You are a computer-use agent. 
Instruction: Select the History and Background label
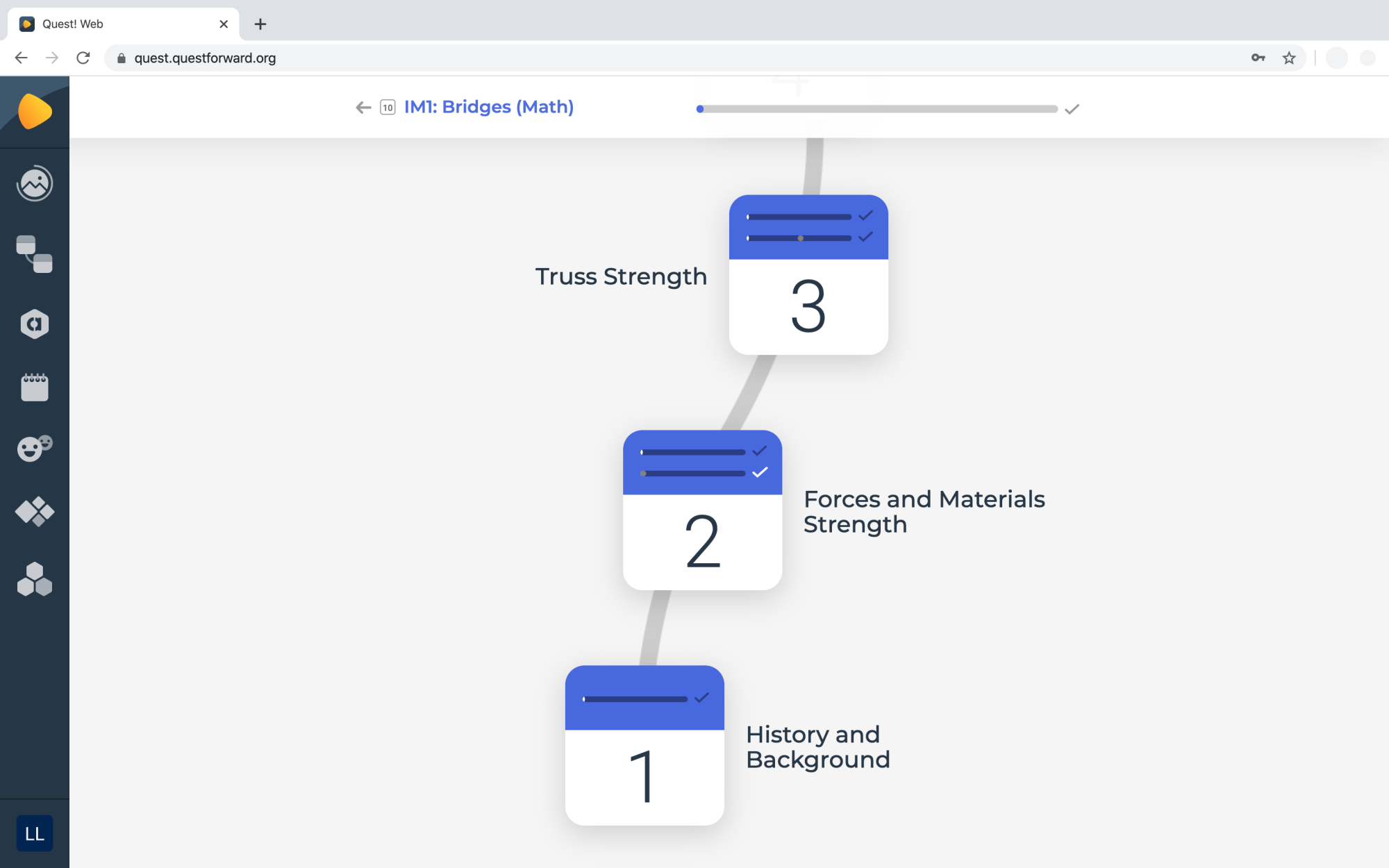817,747
